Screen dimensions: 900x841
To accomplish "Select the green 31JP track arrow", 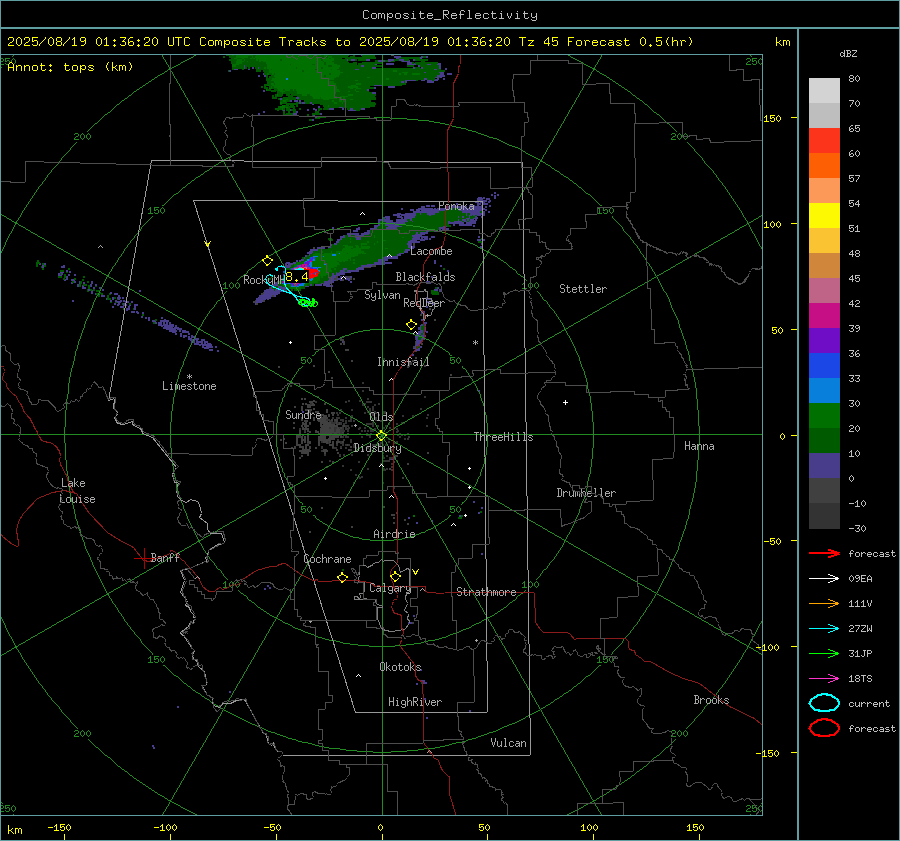I will pos(824,653).
